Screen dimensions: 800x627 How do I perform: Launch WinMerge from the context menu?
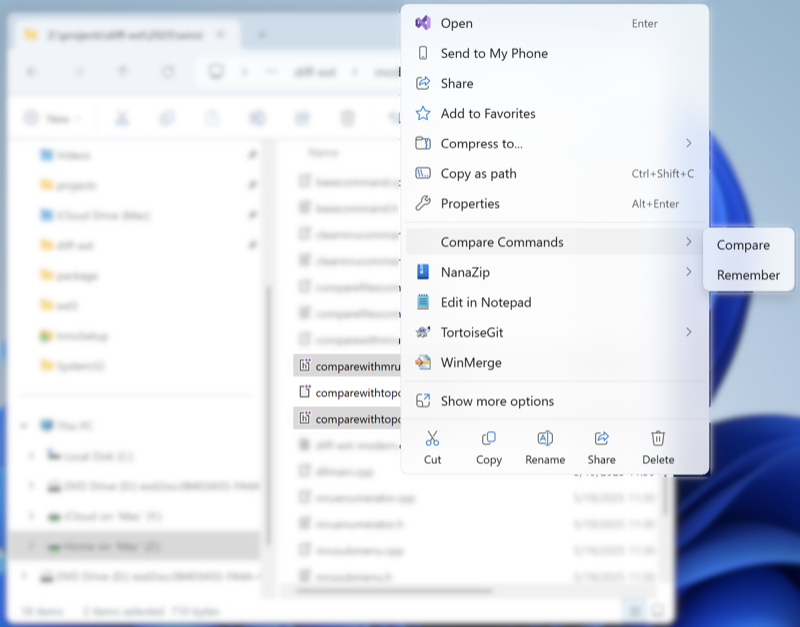[x=555, y=363]
